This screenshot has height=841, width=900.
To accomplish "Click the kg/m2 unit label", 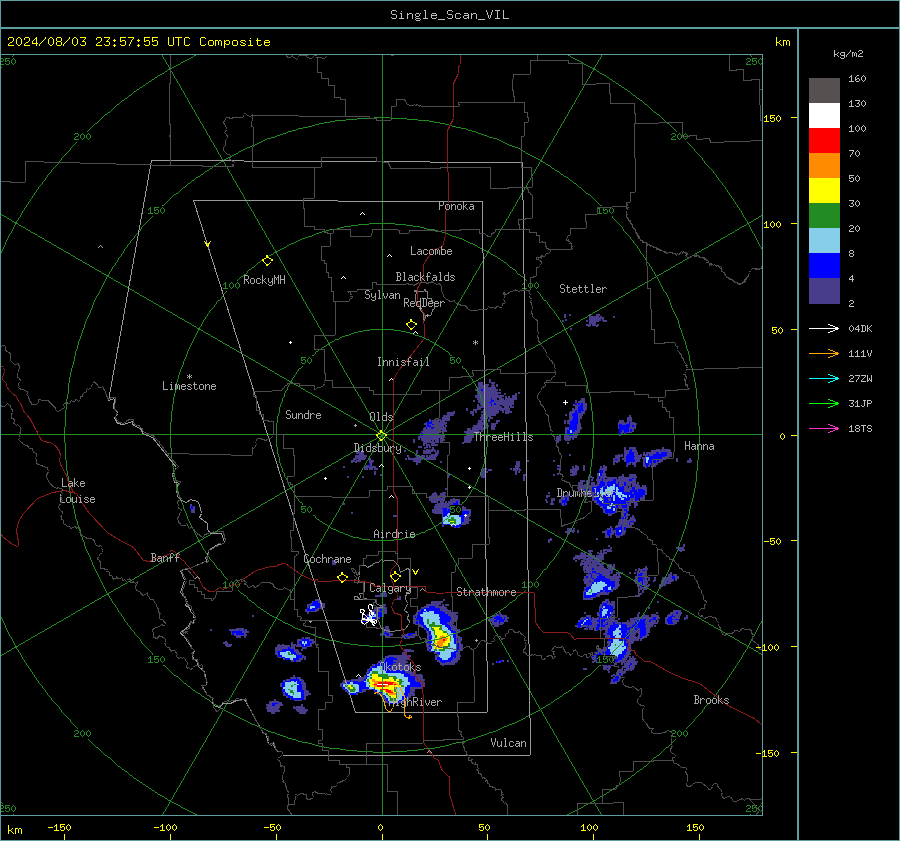I will click(x=848, y=54).
